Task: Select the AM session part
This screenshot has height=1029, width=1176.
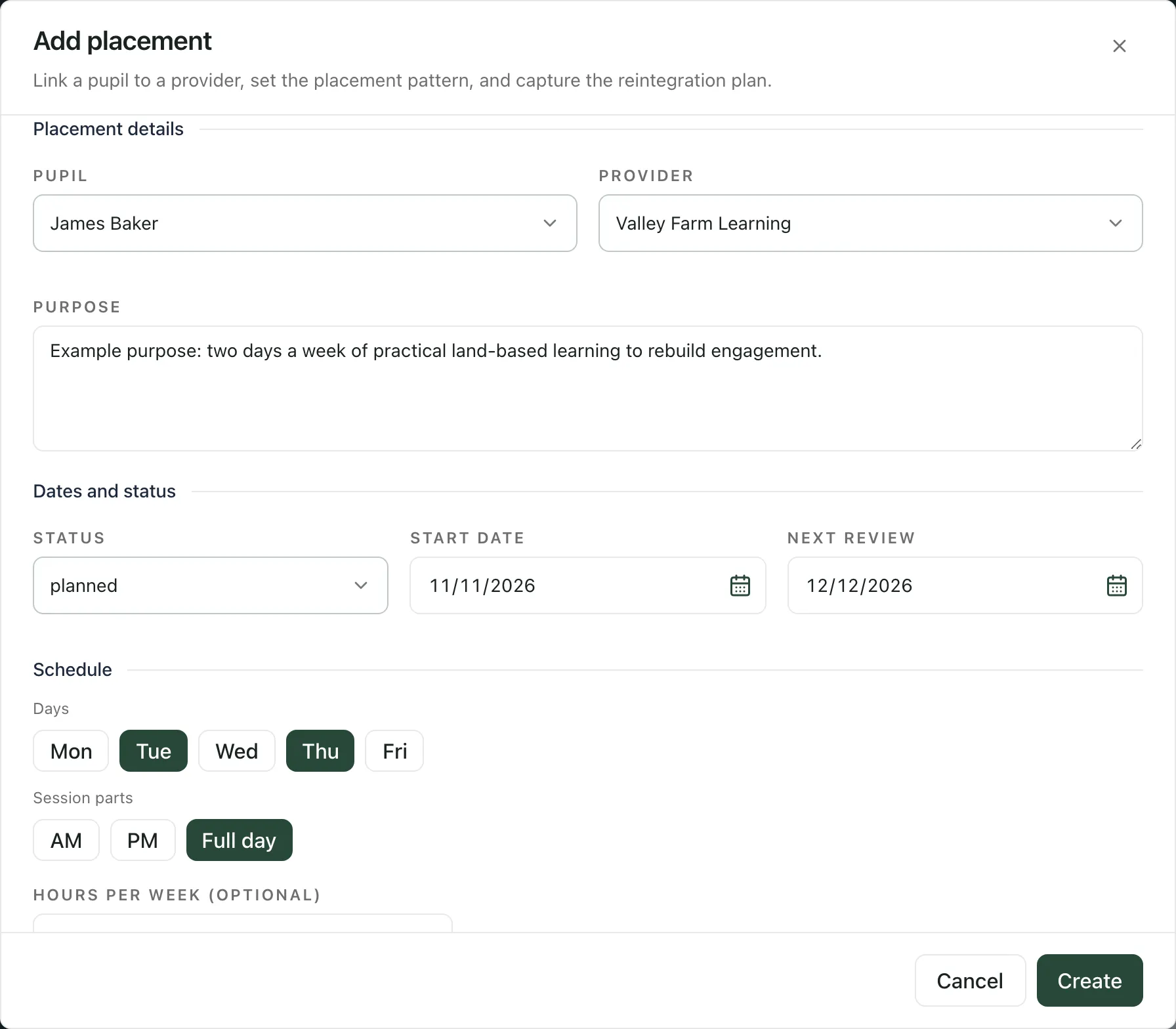Action: 66,840
